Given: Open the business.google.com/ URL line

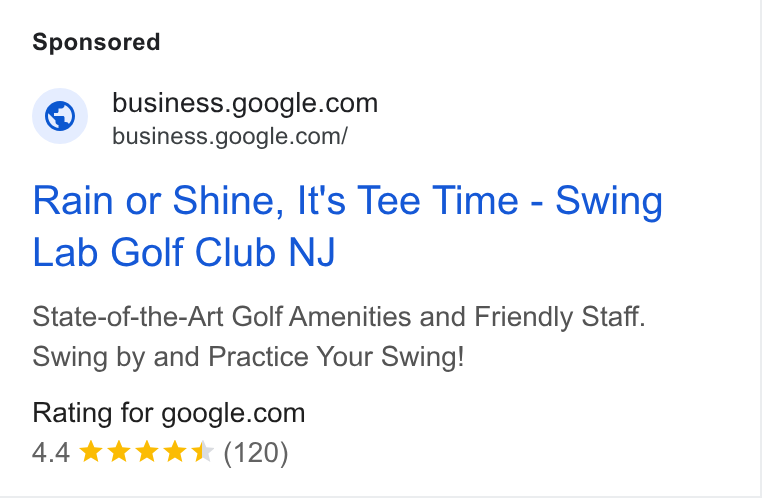Looking at the screenshot, I should [x=230, y=137].
